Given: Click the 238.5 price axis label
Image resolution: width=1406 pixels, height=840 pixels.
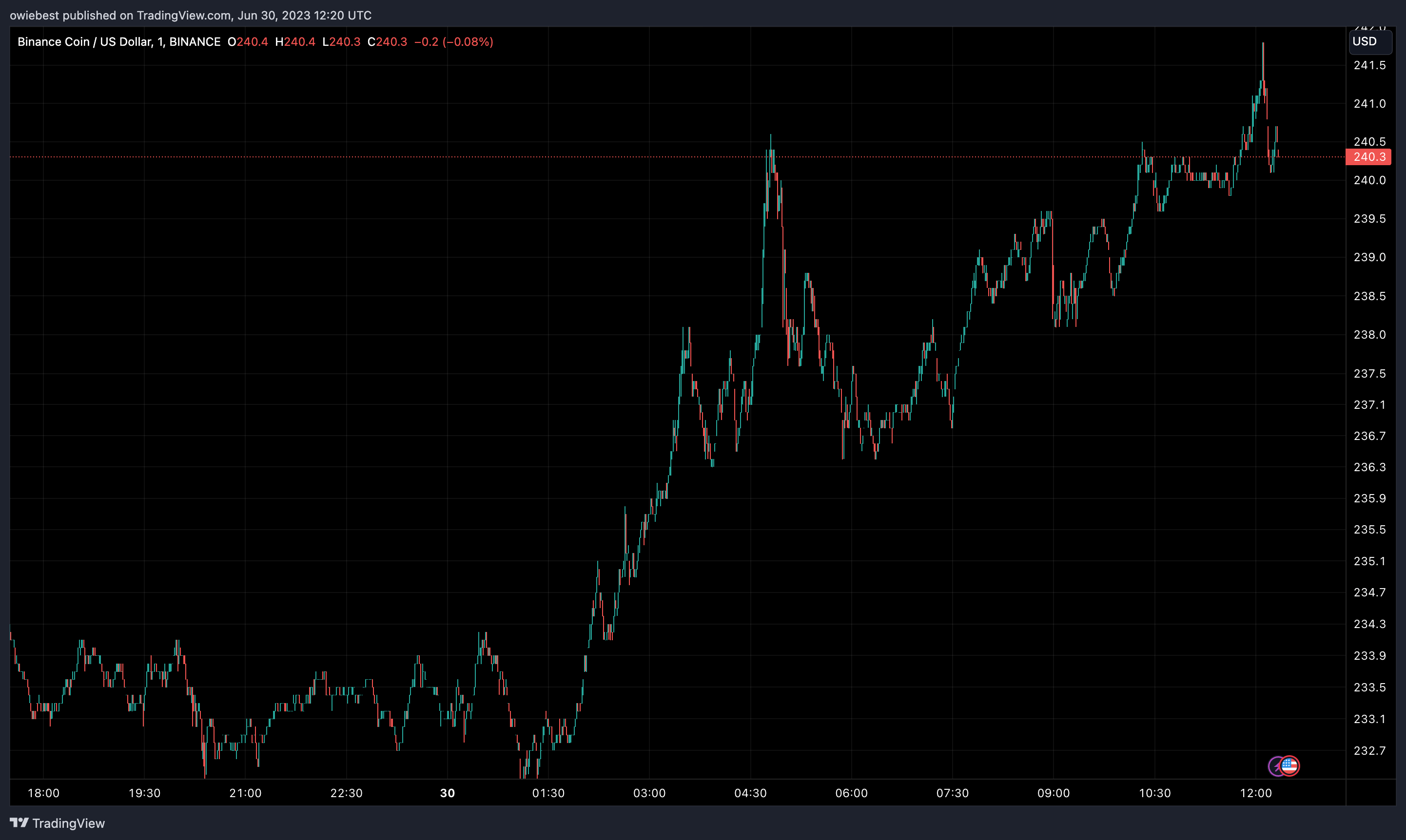Looking at the screenshot, I should (1370, 296).
